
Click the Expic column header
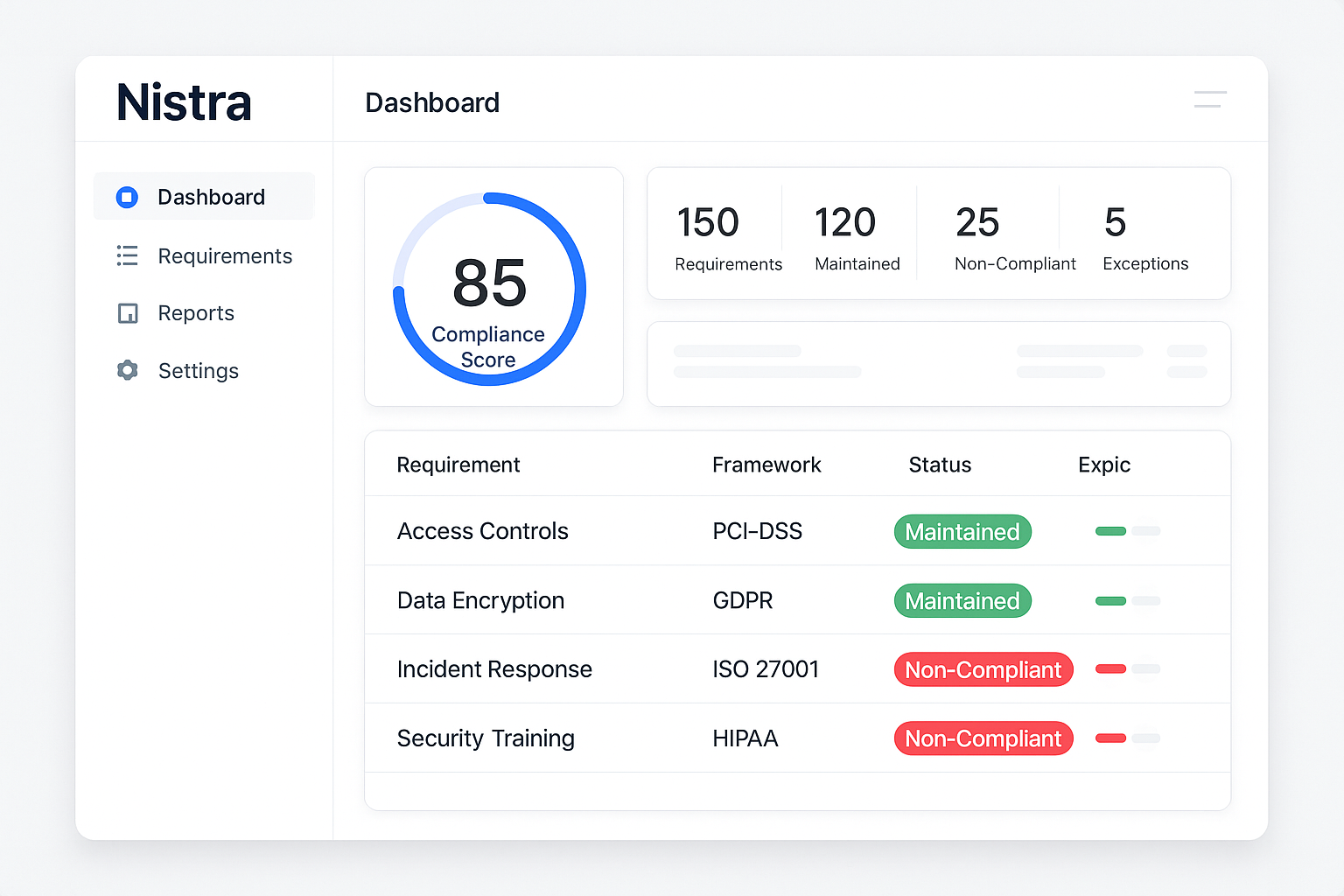pos(1103,465)
